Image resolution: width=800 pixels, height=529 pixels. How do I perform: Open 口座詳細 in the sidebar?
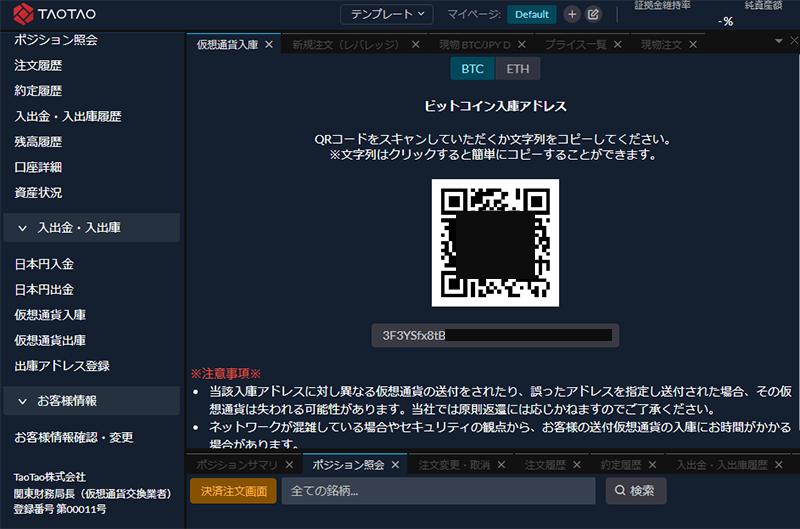point(38,167)
